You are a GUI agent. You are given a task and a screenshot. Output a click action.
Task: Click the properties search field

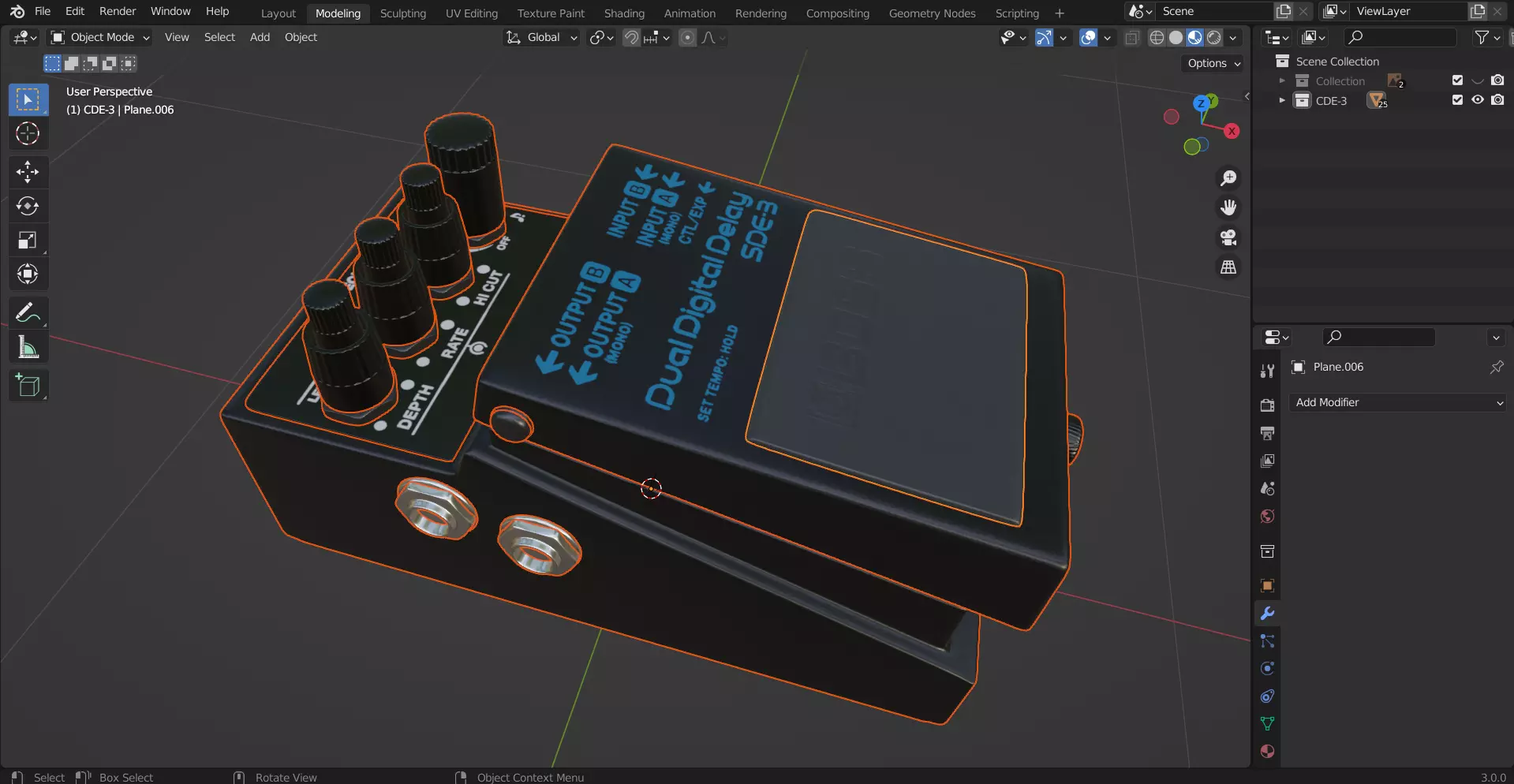click(x=1379, y=337)
